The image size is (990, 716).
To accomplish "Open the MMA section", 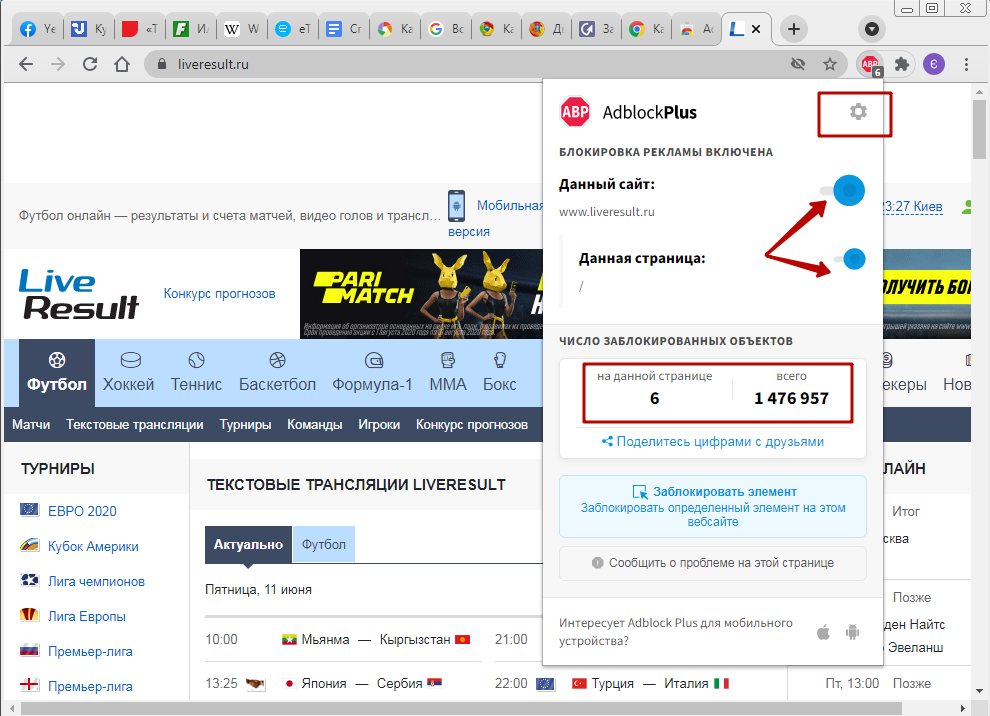I will coord(448,373).
